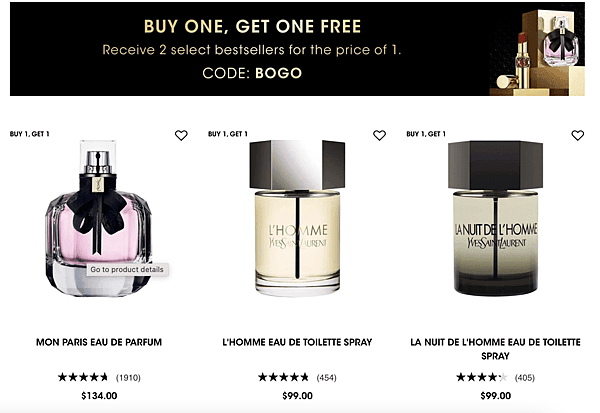Click the Buy 1, Get 1 badge on Mon Paris
This screenshot has height=413, width=600.
pyautogui.click(x=29, y=134)
